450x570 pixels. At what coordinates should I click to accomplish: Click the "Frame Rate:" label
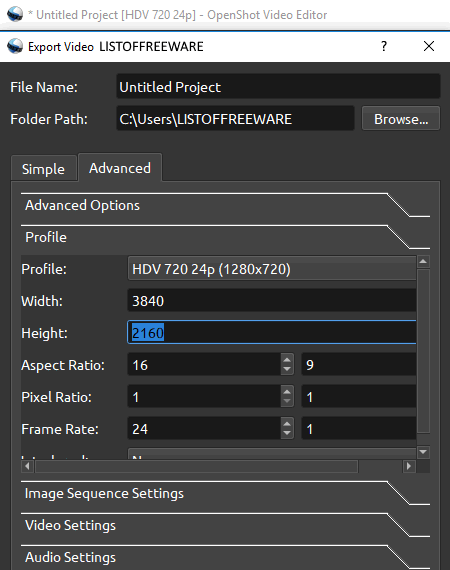pos(60,429)
